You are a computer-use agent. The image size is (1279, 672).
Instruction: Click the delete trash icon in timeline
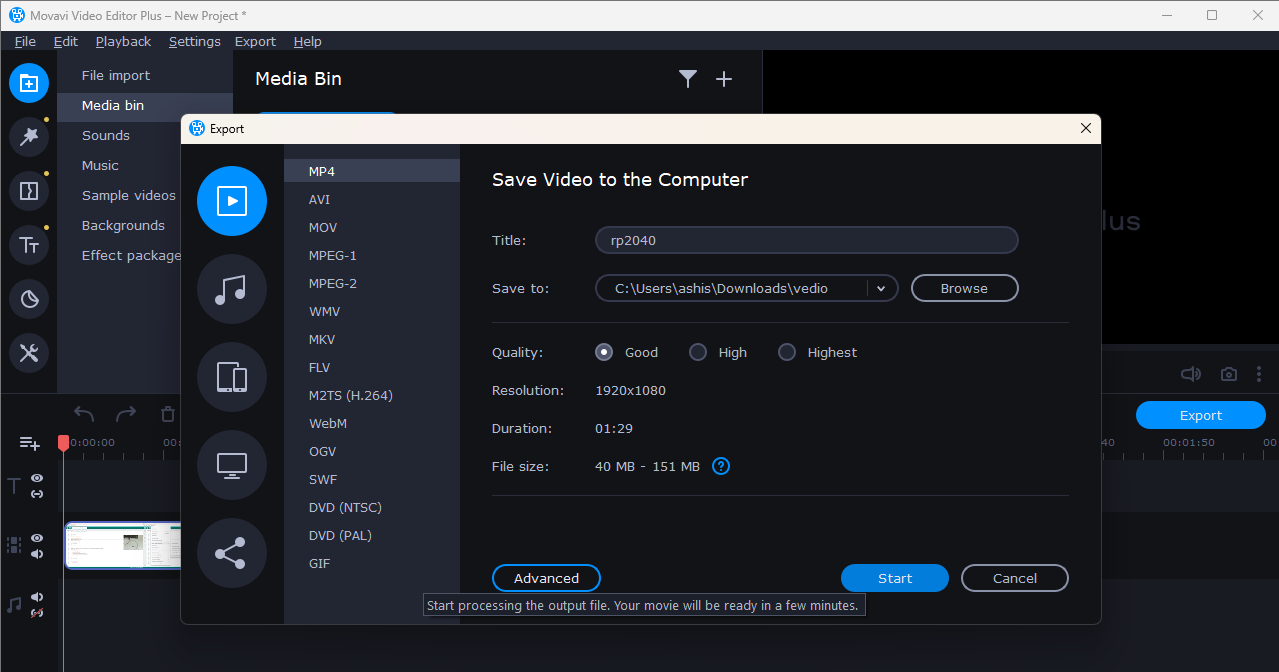[x=168, y=414]
